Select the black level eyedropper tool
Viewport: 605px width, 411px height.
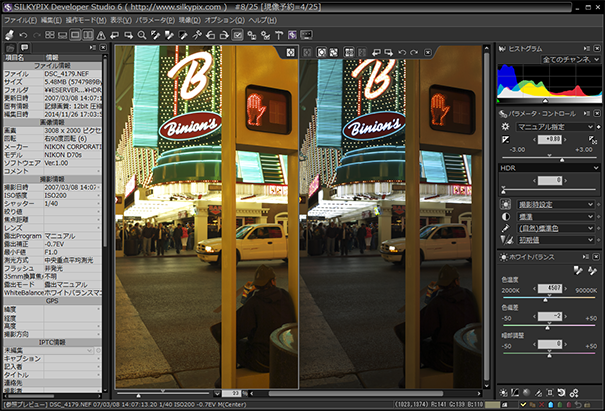coord(183,36)
